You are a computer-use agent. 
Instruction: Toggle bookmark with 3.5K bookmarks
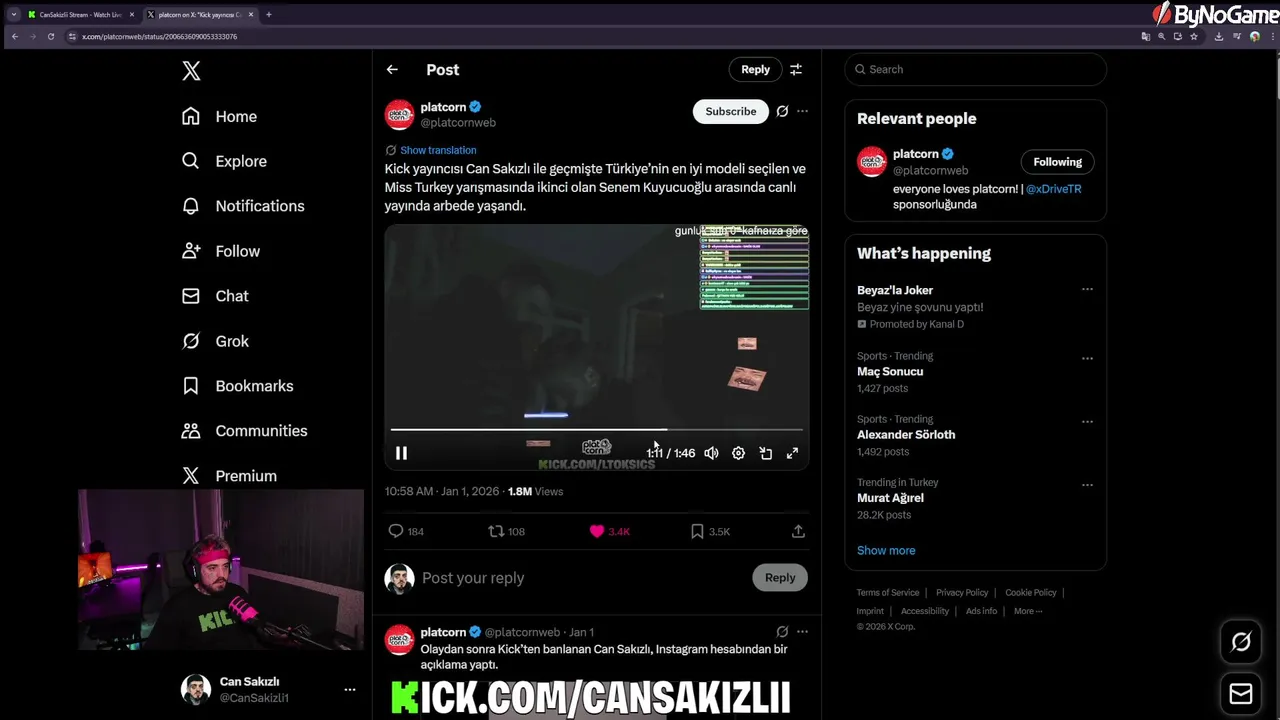click(710, 531)
